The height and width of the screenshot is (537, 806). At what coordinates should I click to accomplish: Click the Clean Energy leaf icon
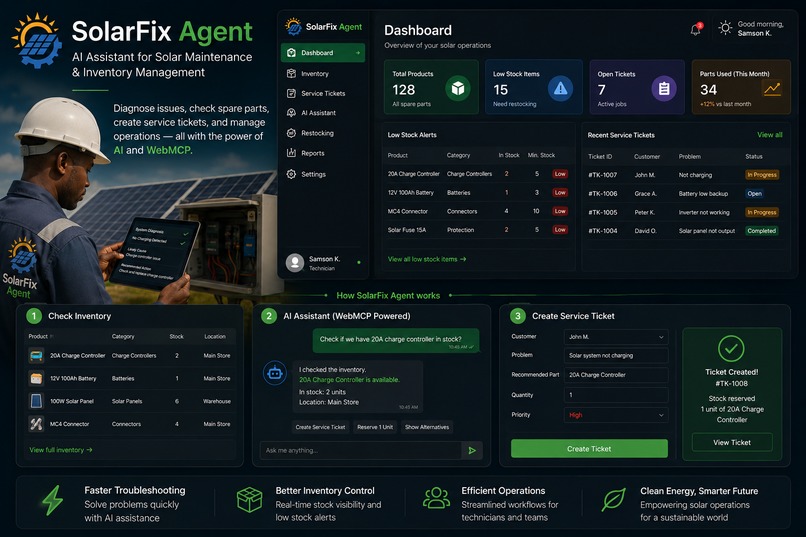pyautogui.click(x=613, y=499)
